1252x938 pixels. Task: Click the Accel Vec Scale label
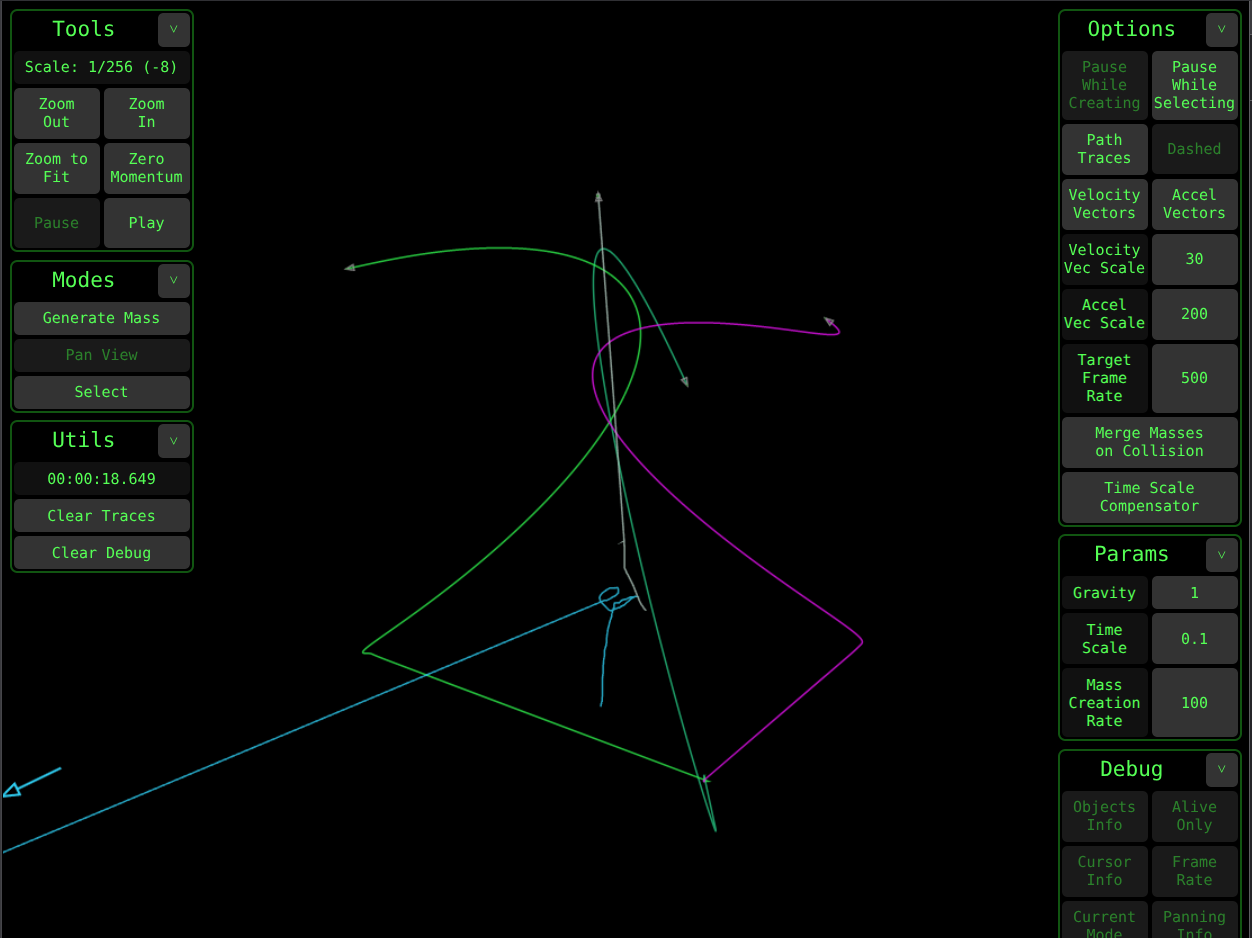coord(1105,314)
